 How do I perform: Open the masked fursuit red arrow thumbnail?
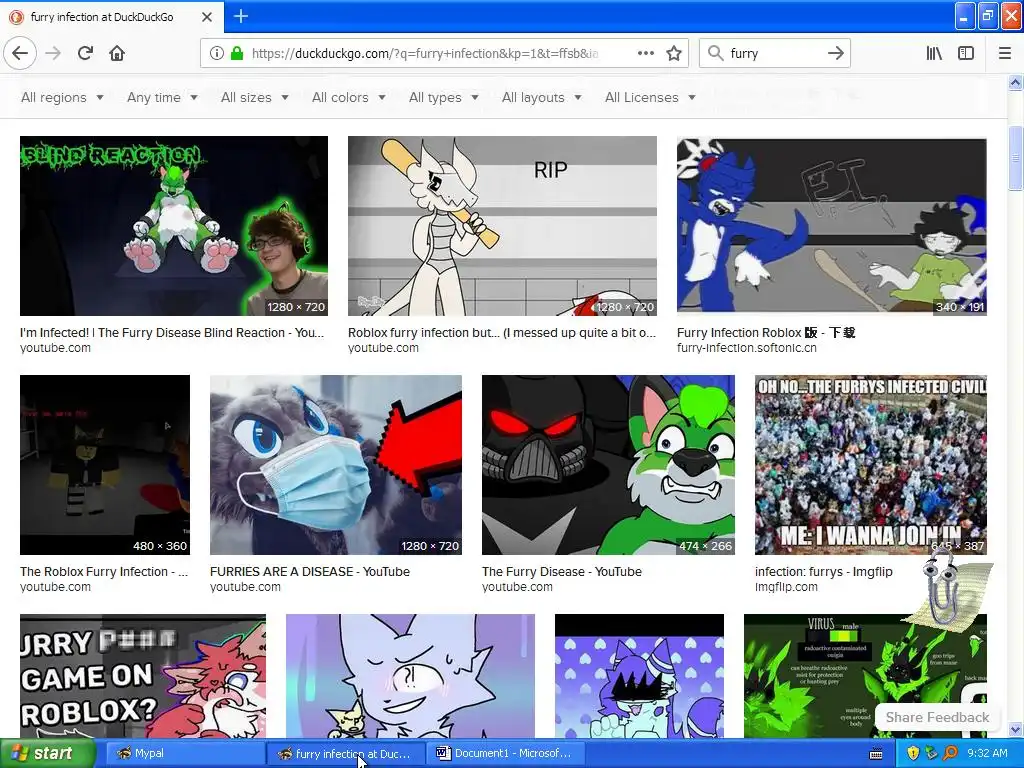[336, 465]
